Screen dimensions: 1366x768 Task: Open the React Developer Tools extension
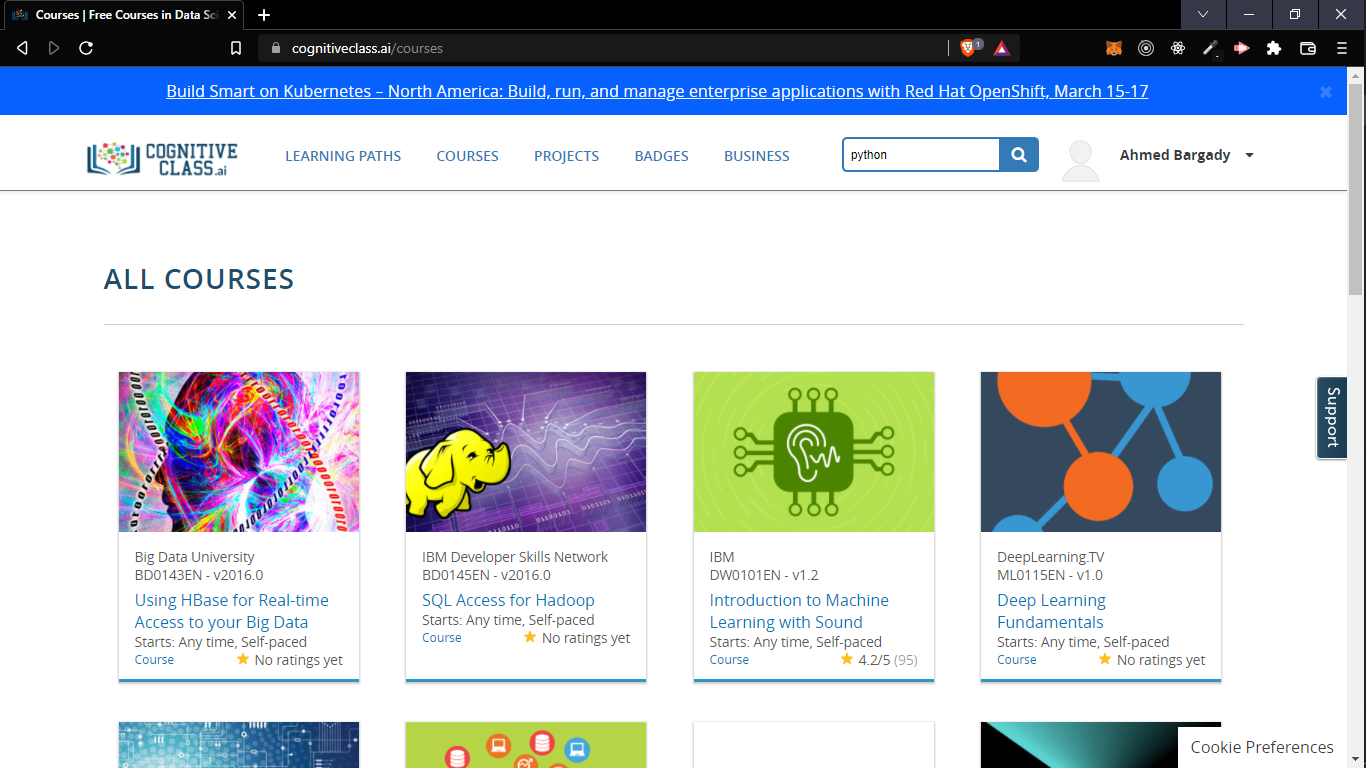1178,48
